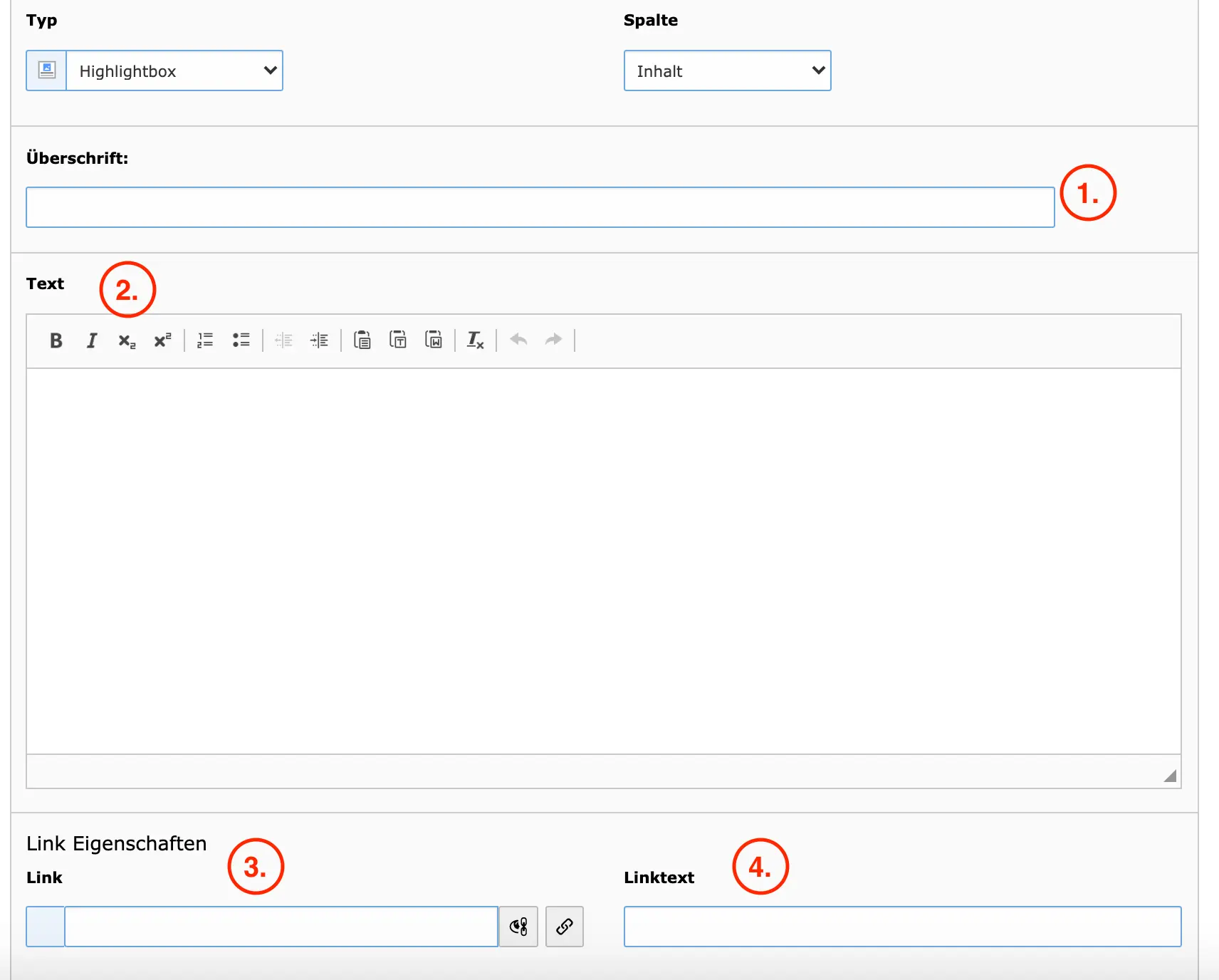Remove formatting from the text
The image size is (1219, 980).
pyautogui.click(x=475, y=340)
